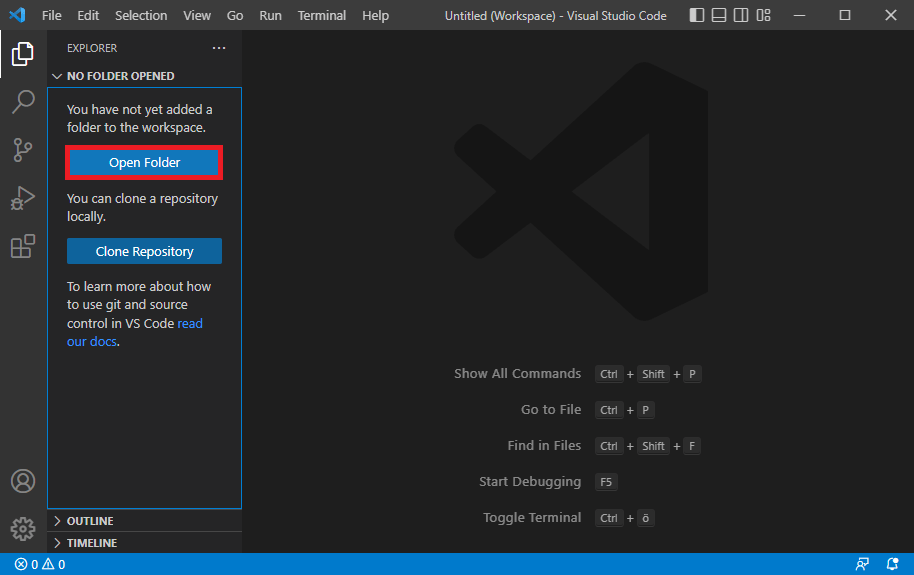Open the Explorer view in activity bar
The width and height of the screenshot is (914, 575).
coord(23,54)
